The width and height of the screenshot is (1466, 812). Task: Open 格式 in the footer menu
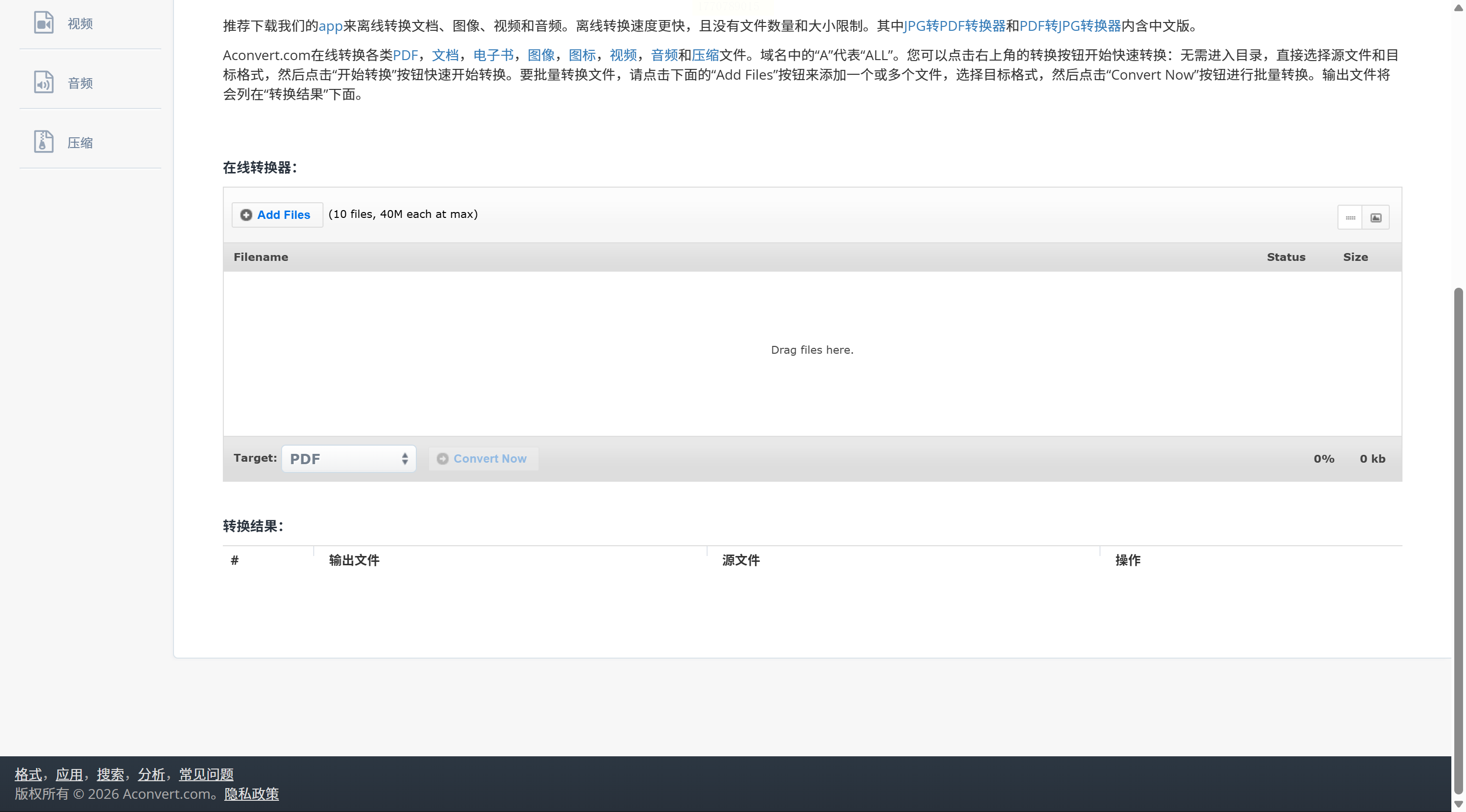pos(28,774)
